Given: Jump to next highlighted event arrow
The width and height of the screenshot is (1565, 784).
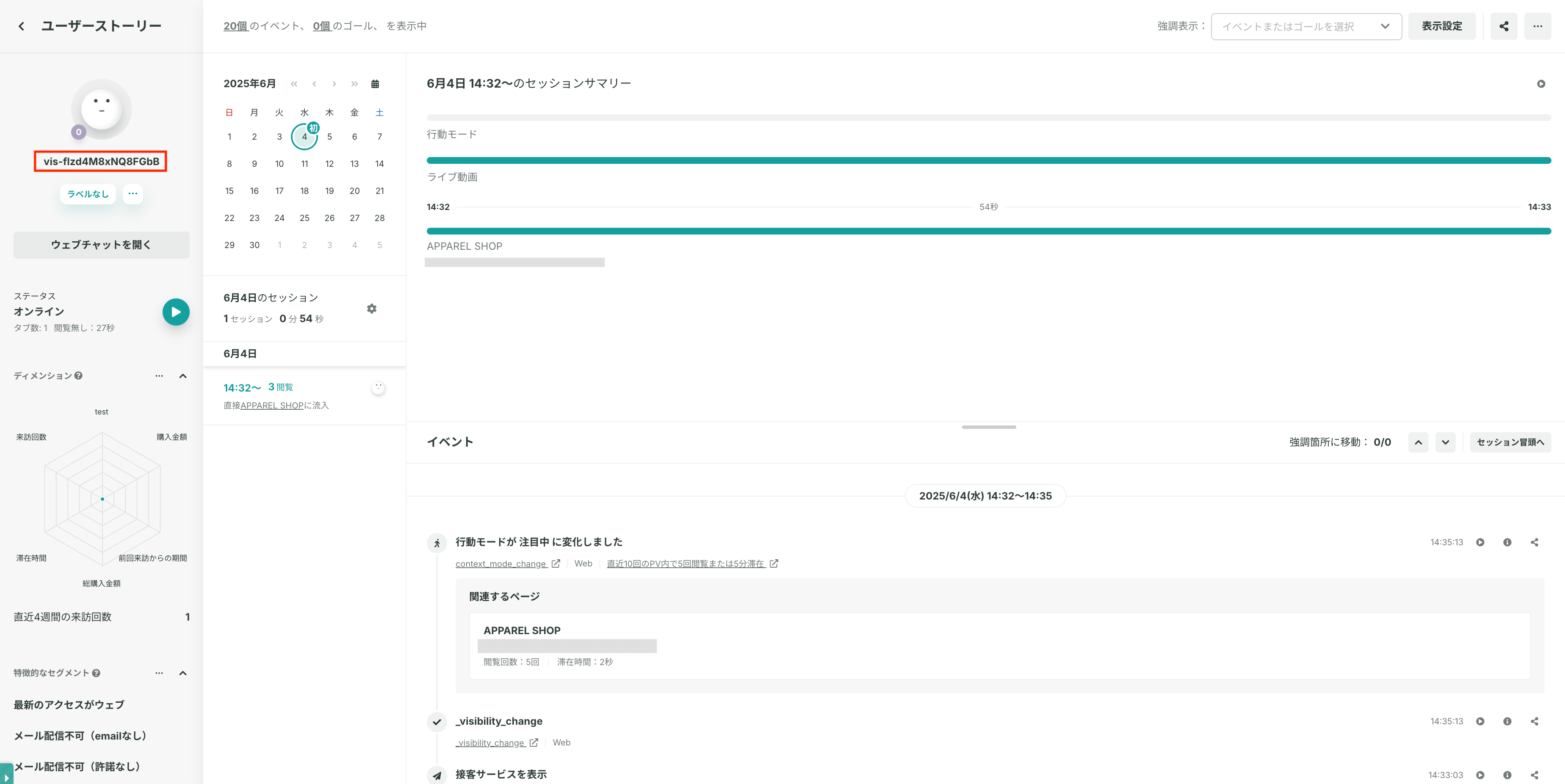Looking at the screenshot, I should point(1445,442).
